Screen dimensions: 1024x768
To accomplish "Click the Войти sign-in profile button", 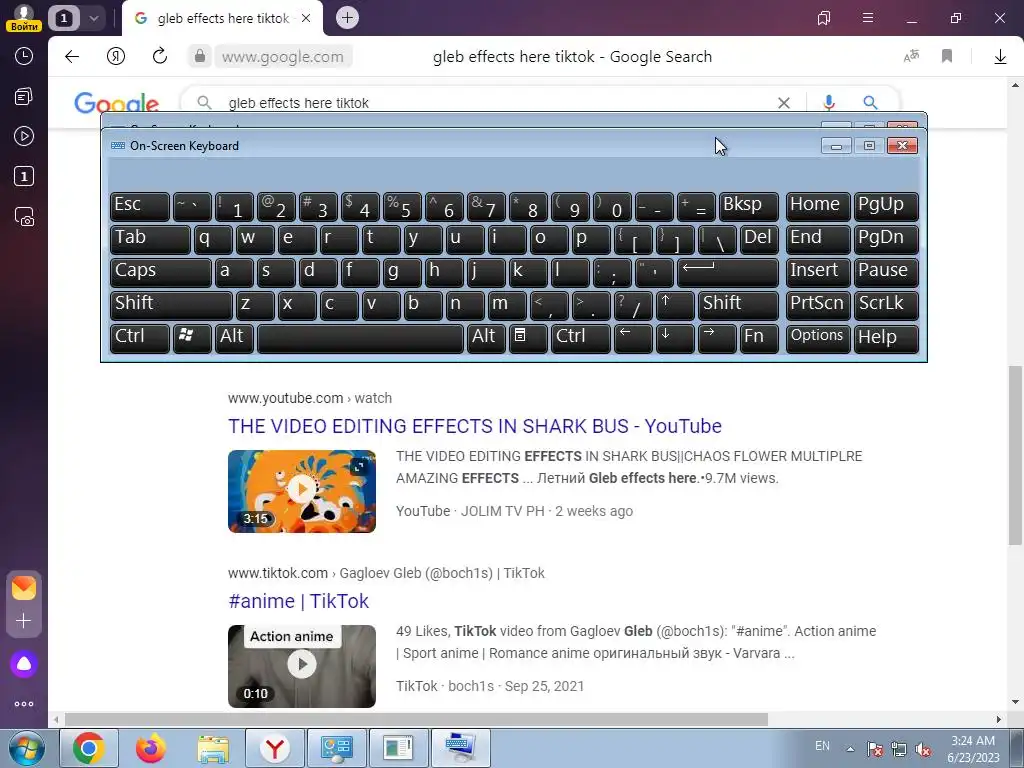I will tap(24, 18).
